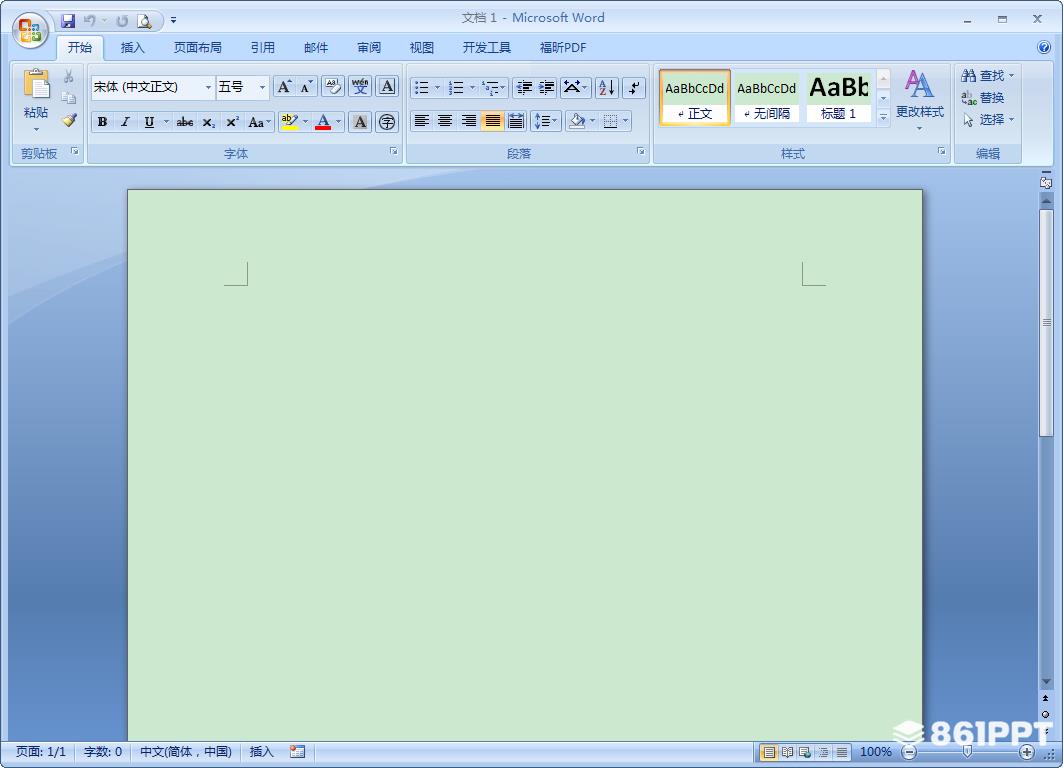Click 替换 to replace text
1063x768 pixels.
pos(982,98)
